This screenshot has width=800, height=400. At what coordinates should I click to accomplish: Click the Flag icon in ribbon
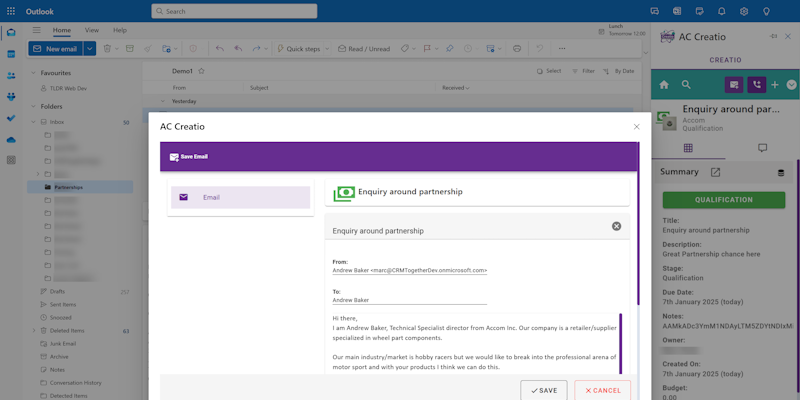pyautogui.click(x=428, y=48)
